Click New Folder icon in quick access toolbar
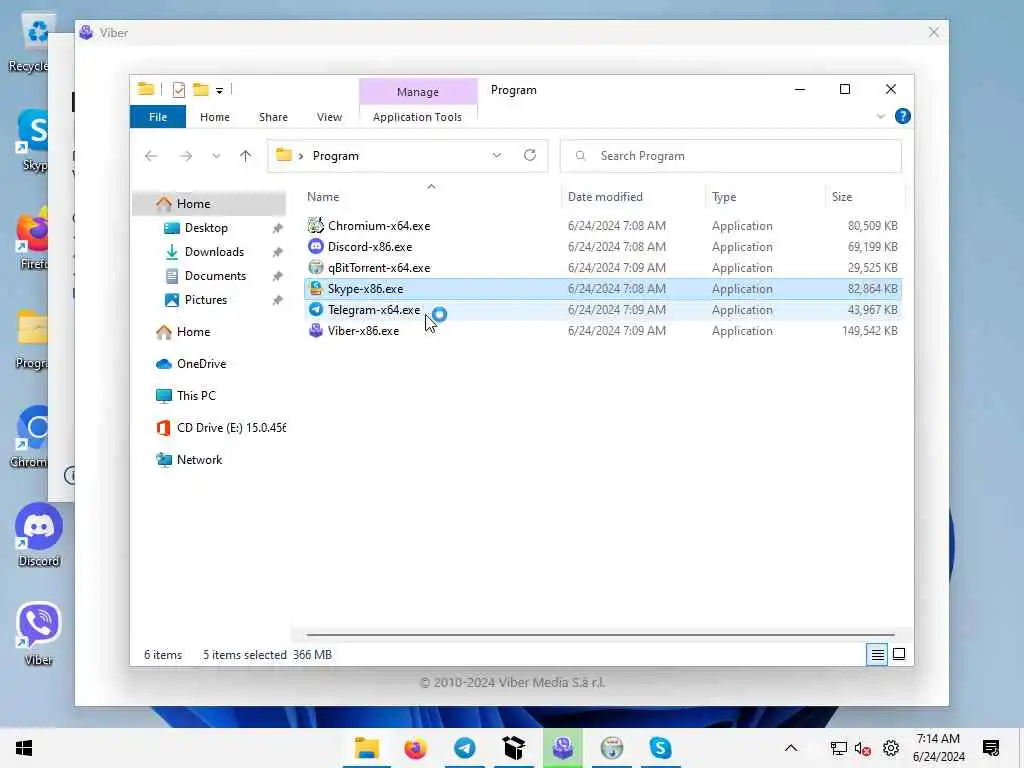 [x=200, y=89]
